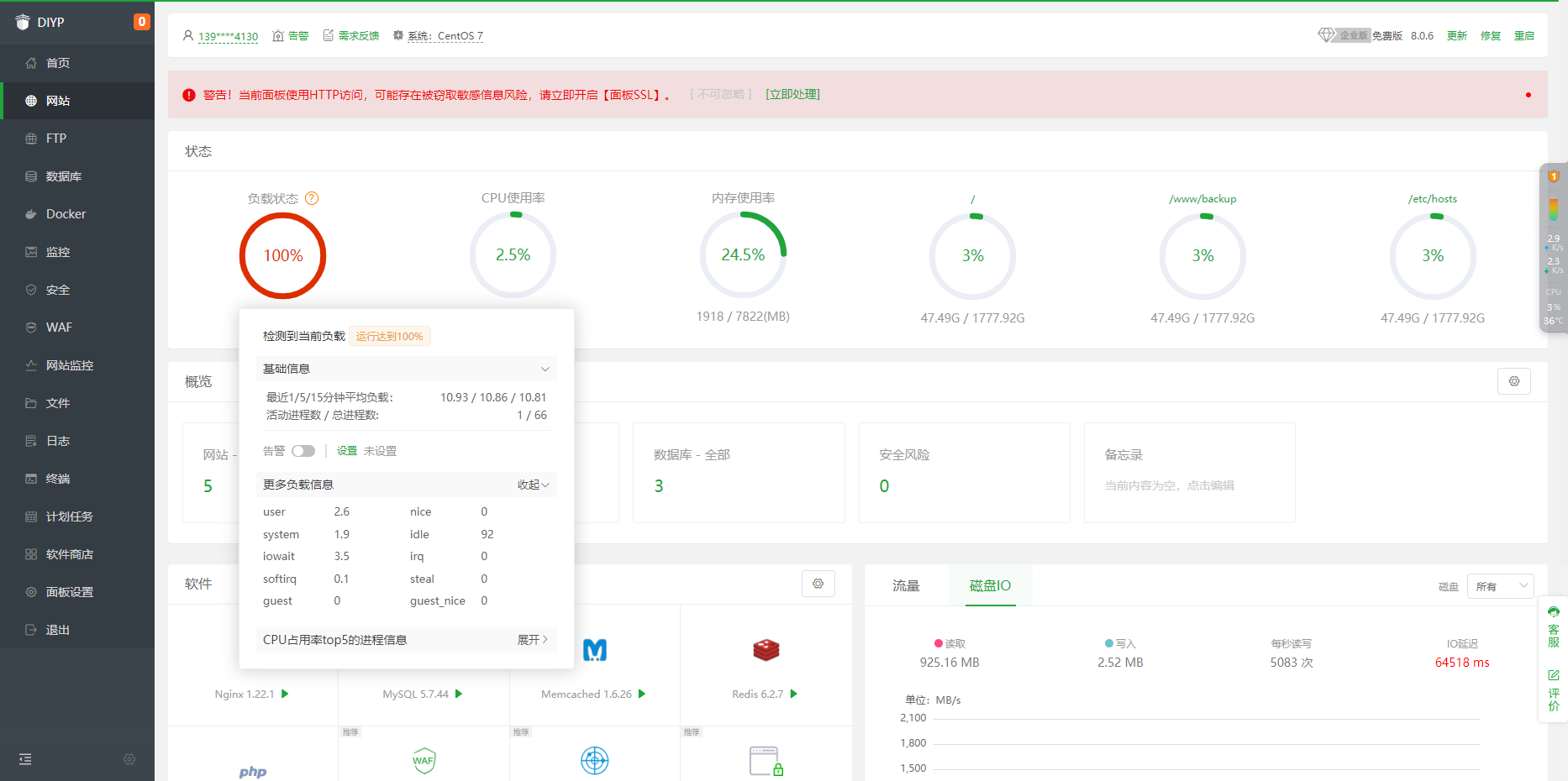Click the 网站监控 chart icon in sidebar

31,365
